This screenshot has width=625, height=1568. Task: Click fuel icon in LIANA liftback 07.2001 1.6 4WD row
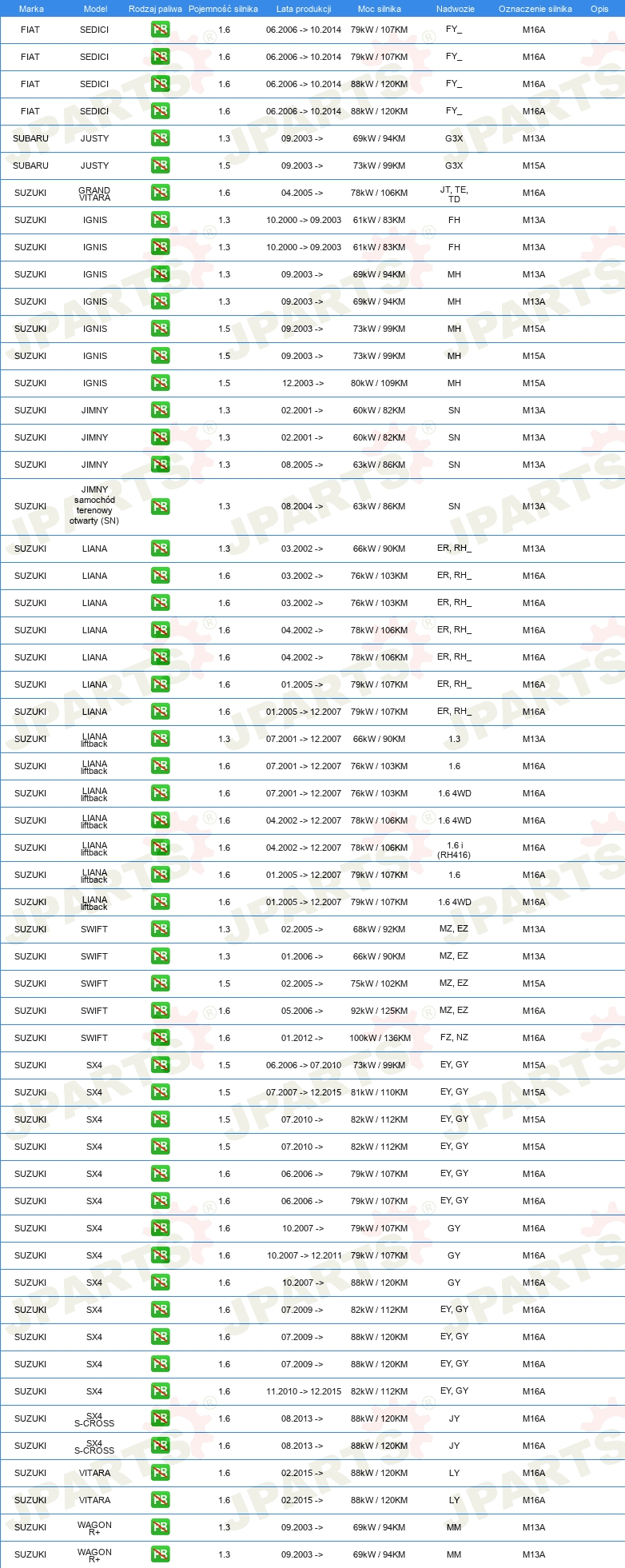160,793
